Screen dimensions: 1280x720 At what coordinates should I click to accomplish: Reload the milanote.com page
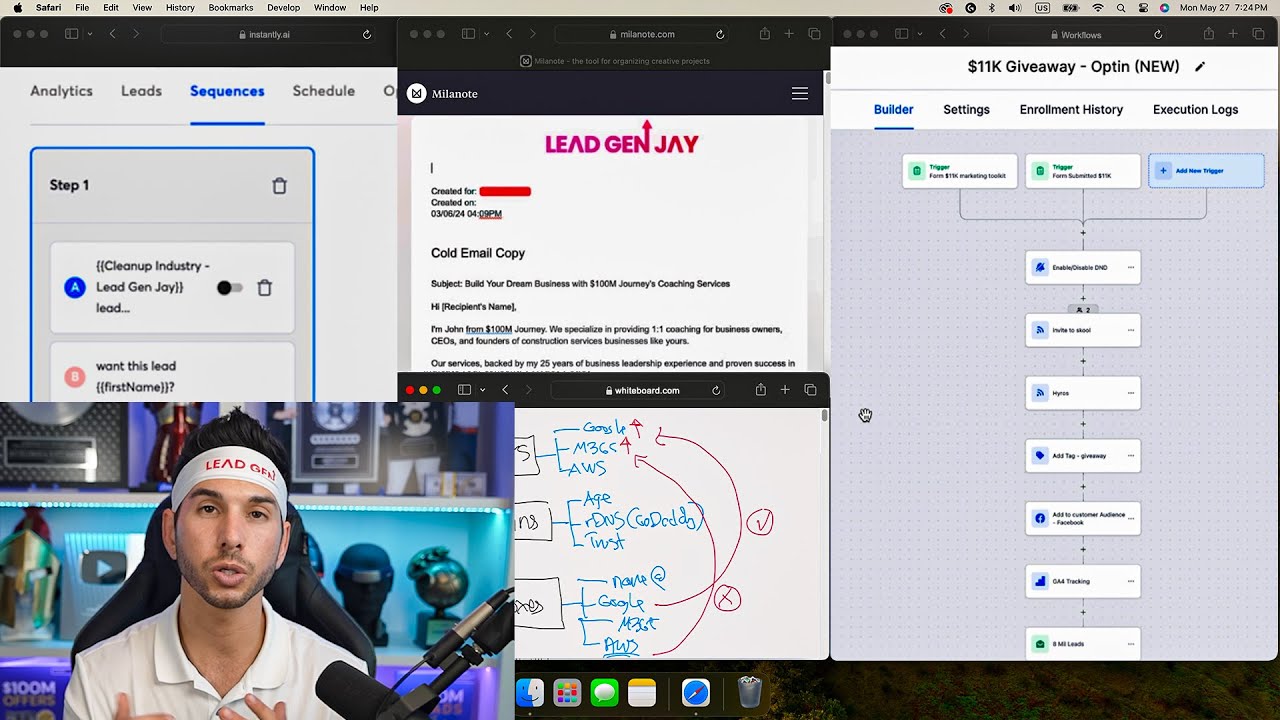coord(720,34)
